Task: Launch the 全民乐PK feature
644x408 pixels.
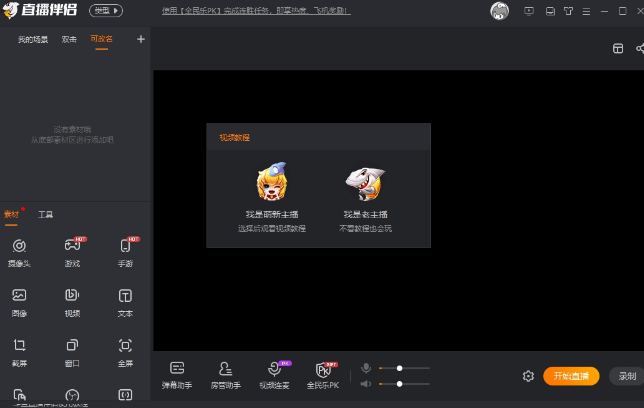Action: [323, 375]
